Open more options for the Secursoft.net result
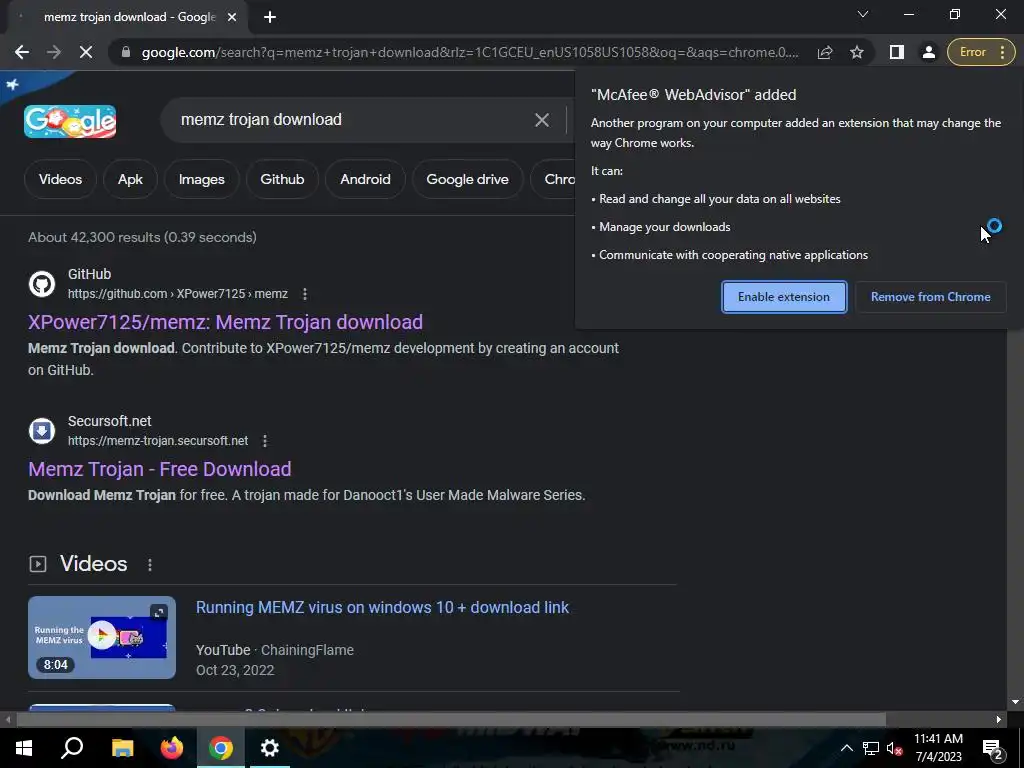This screenshot has height=768, width=1024. 264,441
